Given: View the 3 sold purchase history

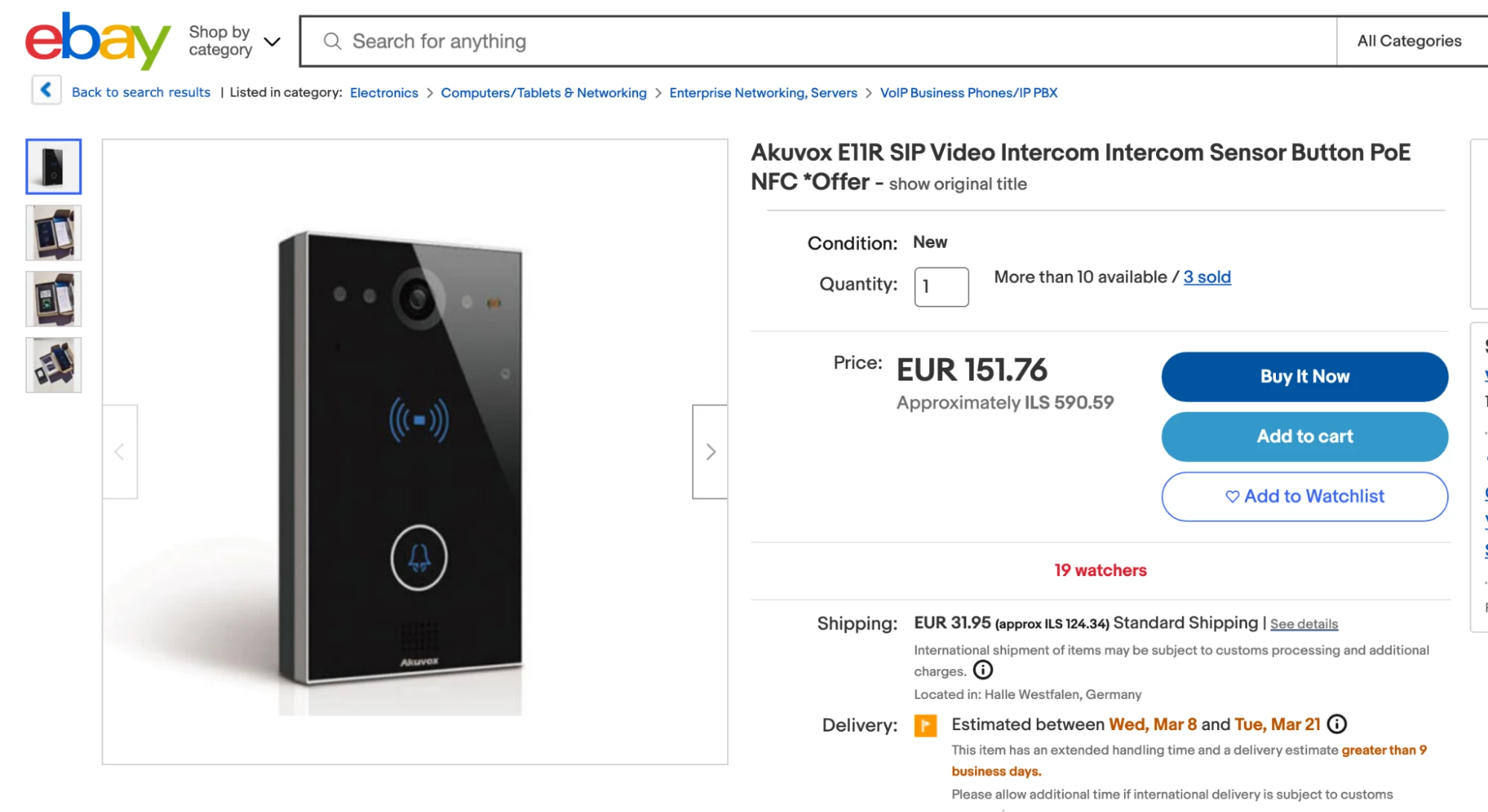Looking at the screenshot, I should [x=1207, y=276].
